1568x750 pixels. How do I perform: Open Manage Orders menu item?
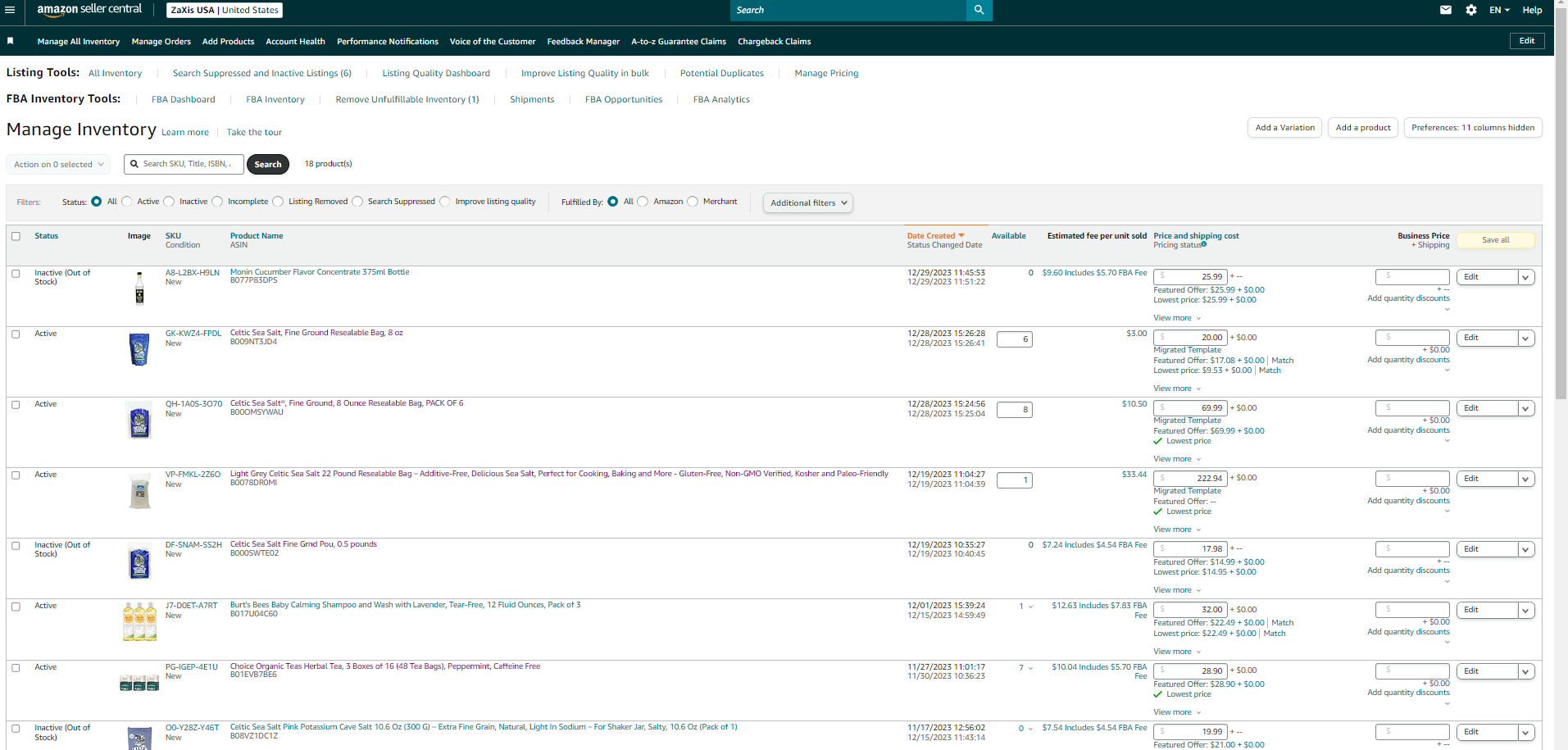[161, 41]
